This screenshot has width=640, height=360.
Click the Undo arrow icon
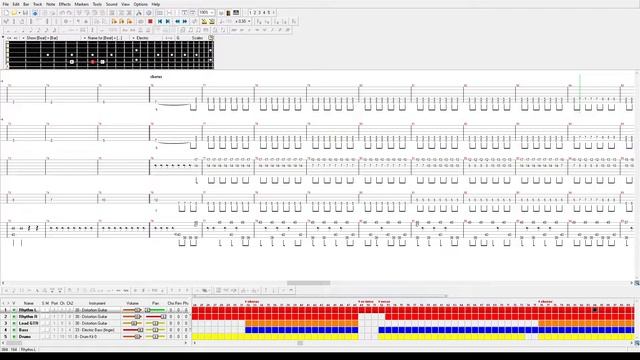tap(62, 13)
